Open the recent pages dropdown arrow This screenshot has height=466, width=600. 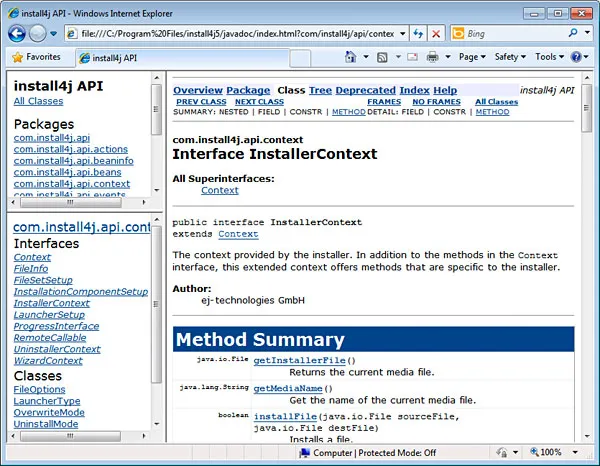(54, 34)
